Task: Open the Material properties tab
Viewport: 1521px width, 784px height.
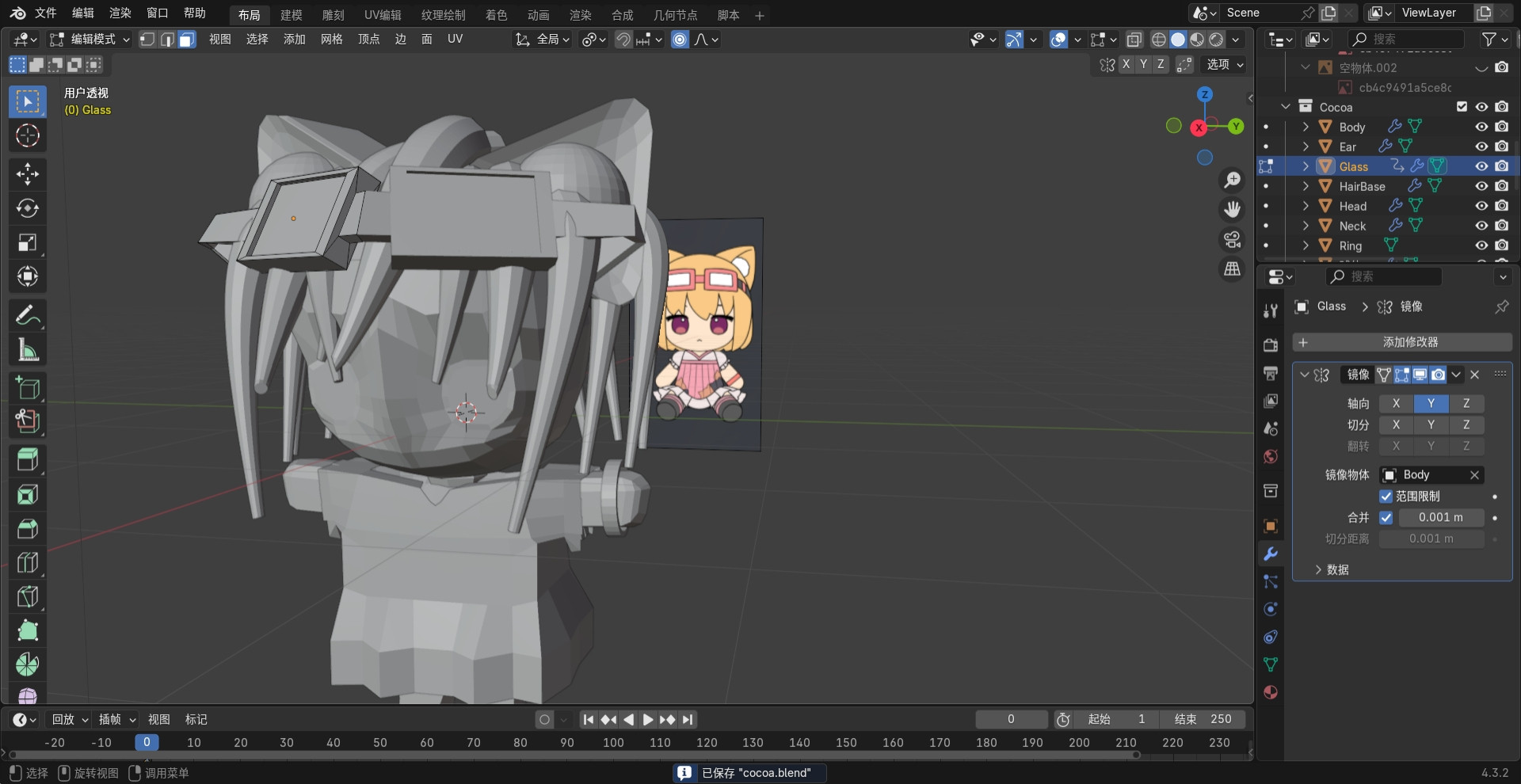Action: tap(1271, 692)
